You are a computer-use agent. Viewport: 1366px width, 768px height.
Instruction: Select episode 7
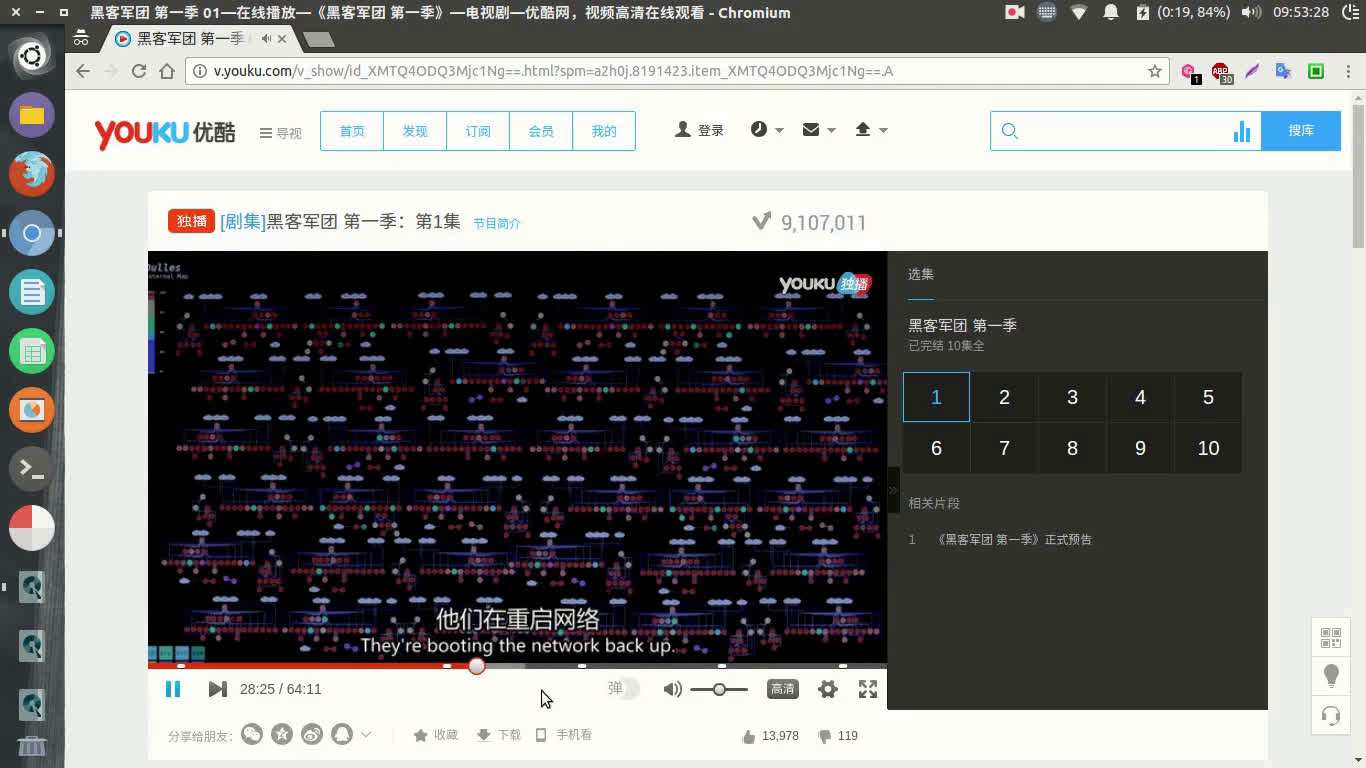pyautogui.click(x=1004, y=448)
